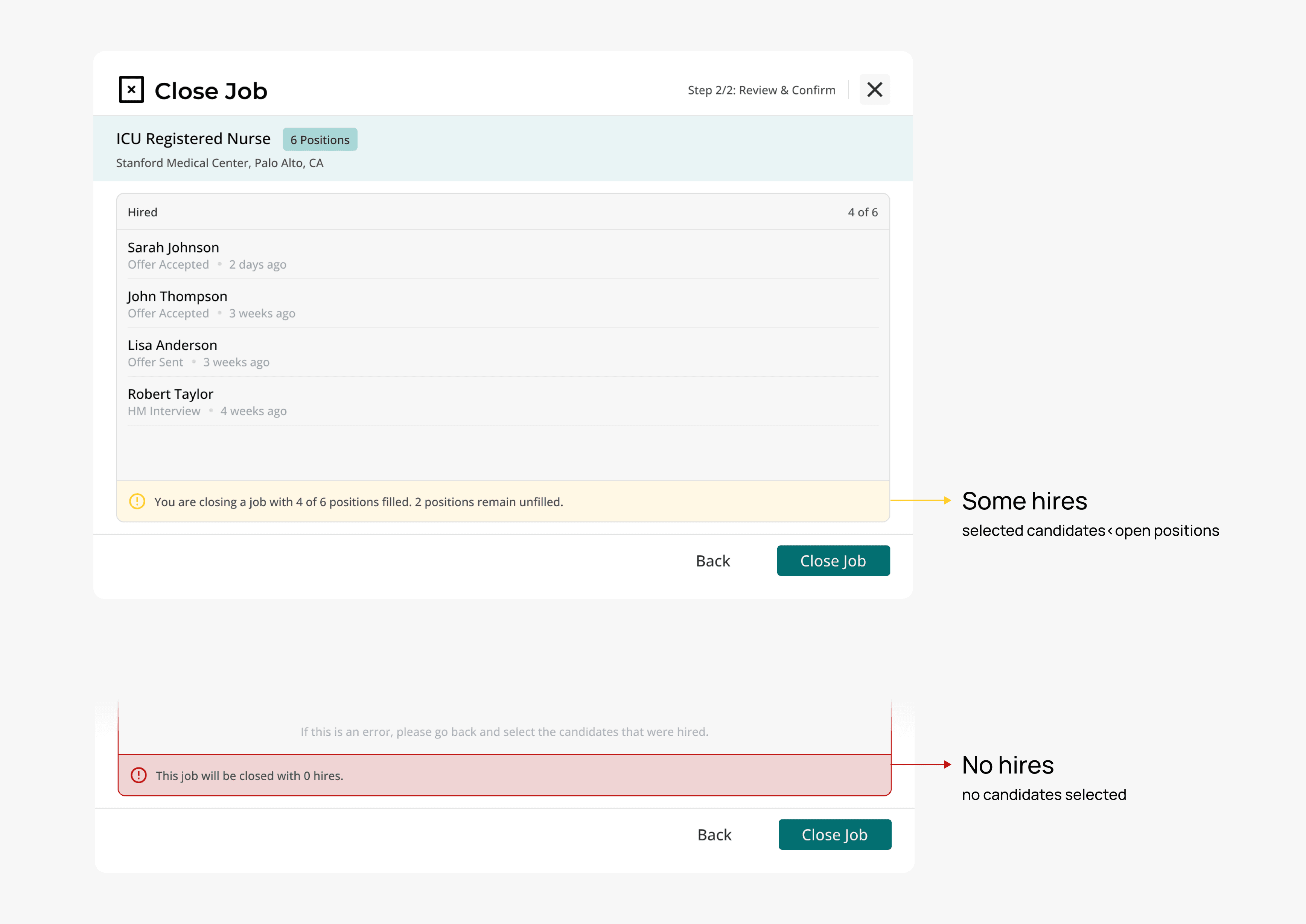The width and height of the screenshot is (1306, 924).
Task: Open Lisa Anderson's candidate entry
Action: click(x=172, y=346)
